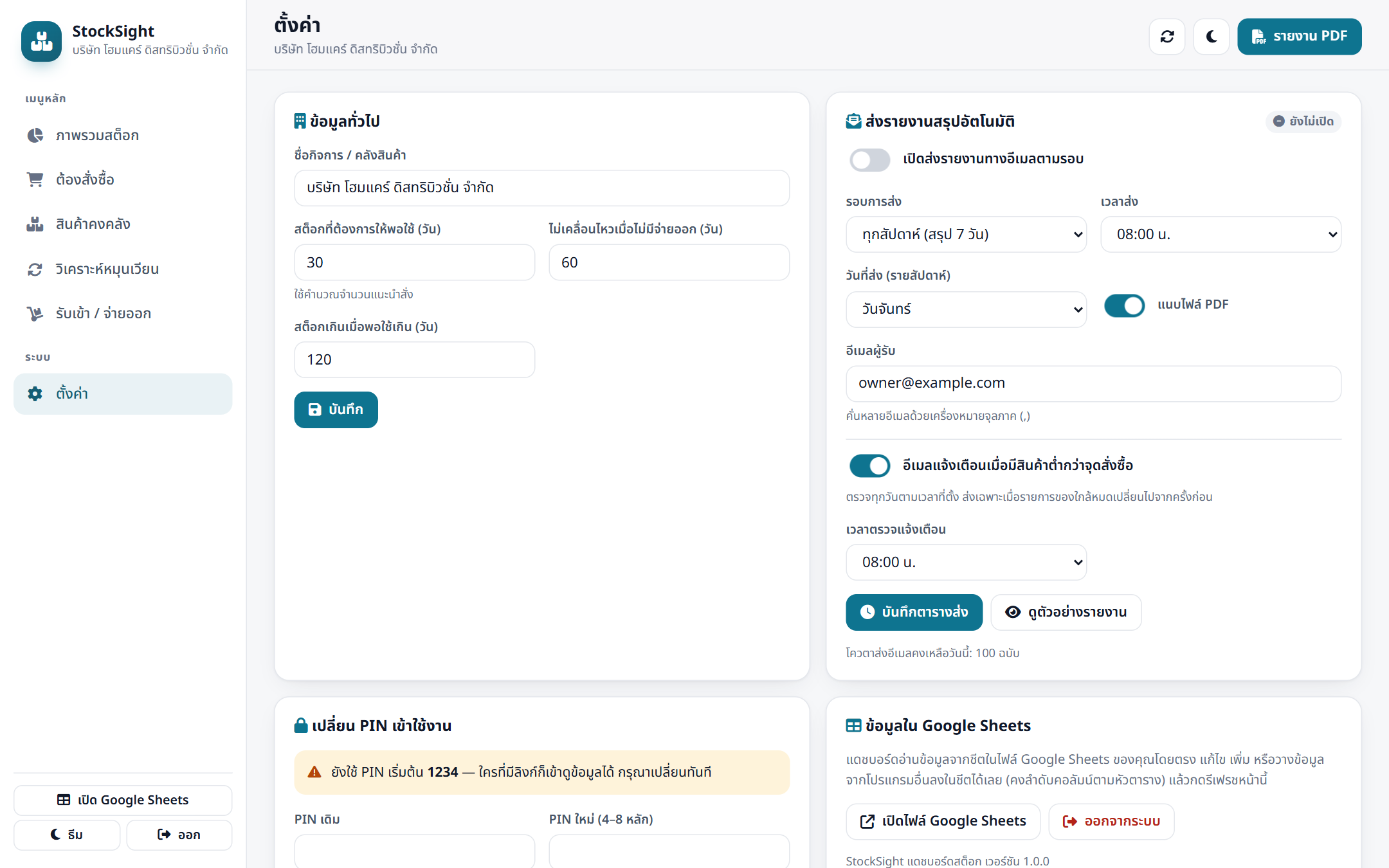Open วิเคราะห์หมุนเวียน menu item

pos(123,269)
